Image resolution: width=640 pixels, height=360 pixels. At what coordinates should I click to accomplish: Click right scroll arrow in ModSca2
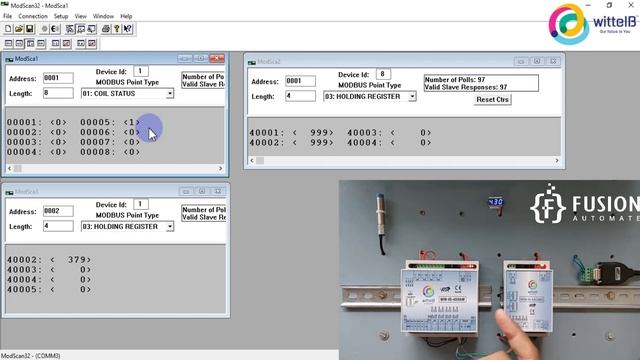[x=557, y=160]
